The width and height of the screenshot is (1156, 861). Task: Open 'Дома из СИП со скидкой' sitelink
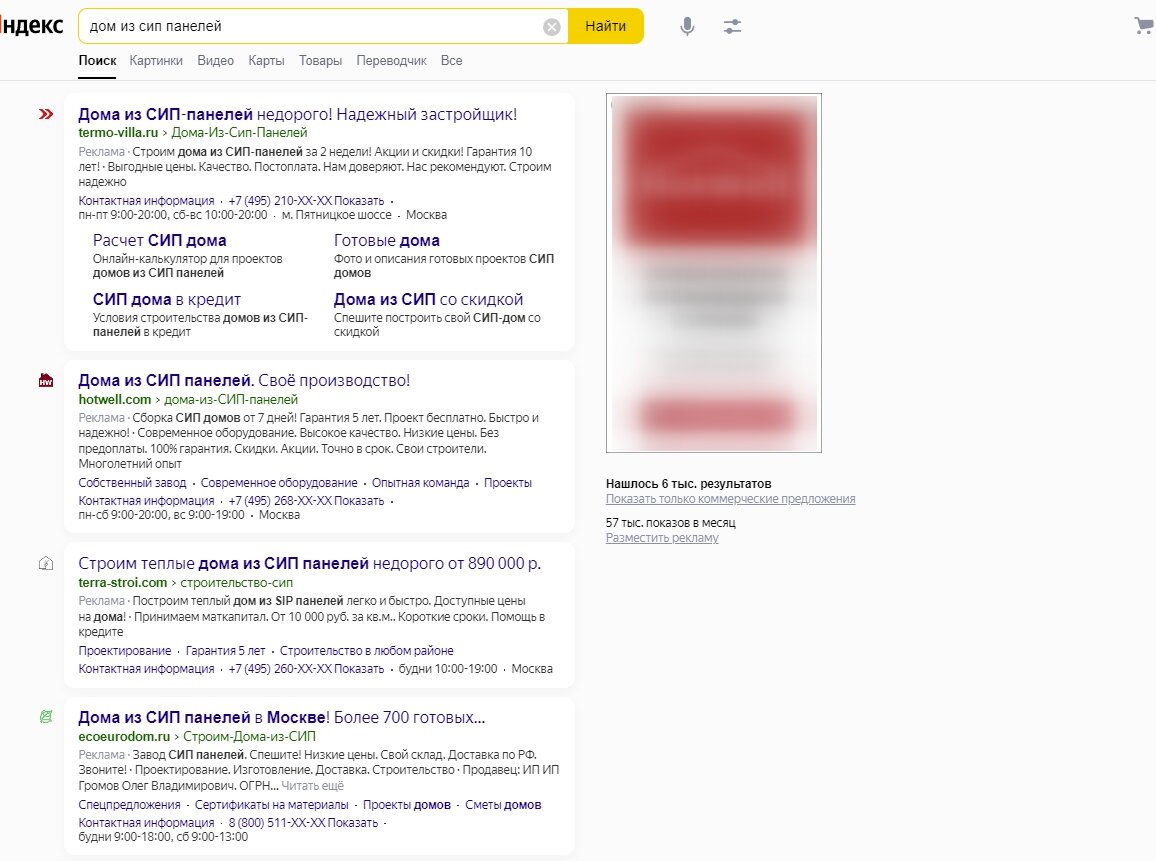[x=428, y=299]
